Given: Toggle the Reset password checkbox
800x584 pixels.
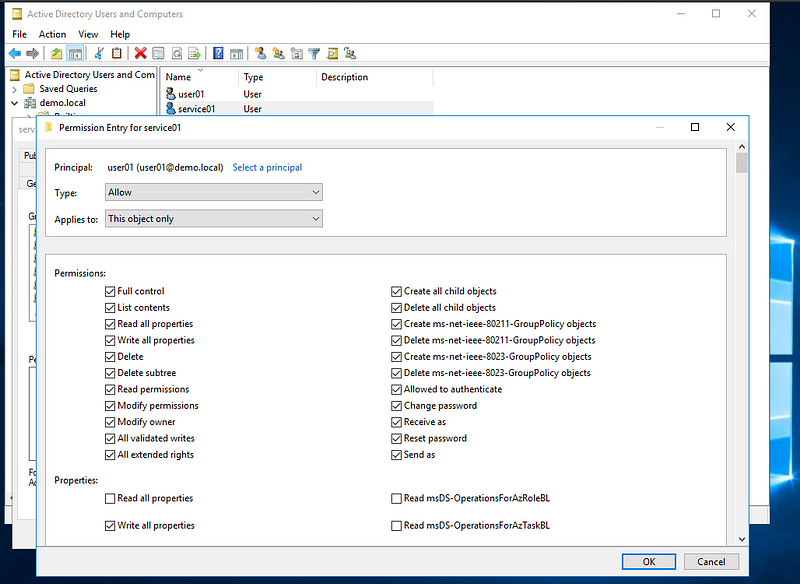Looking at the screenshot, I should click(397, 438).
